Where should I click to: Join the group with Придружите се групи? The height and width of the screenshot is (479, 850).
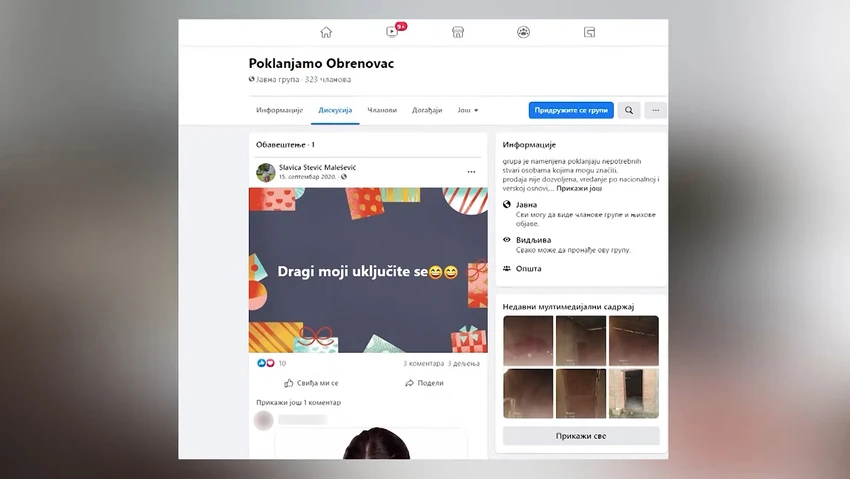571,110
